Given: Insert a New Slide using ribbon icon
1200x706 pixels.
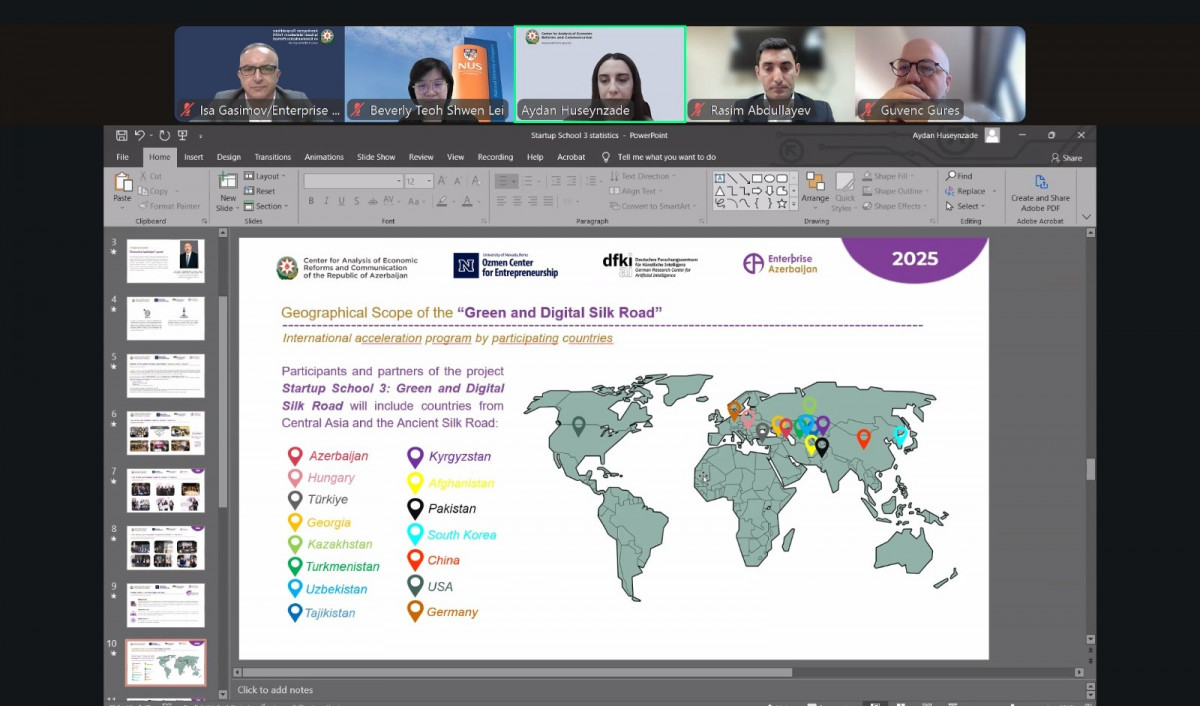Looking at the screenshot, I should (x=228, y=183).
